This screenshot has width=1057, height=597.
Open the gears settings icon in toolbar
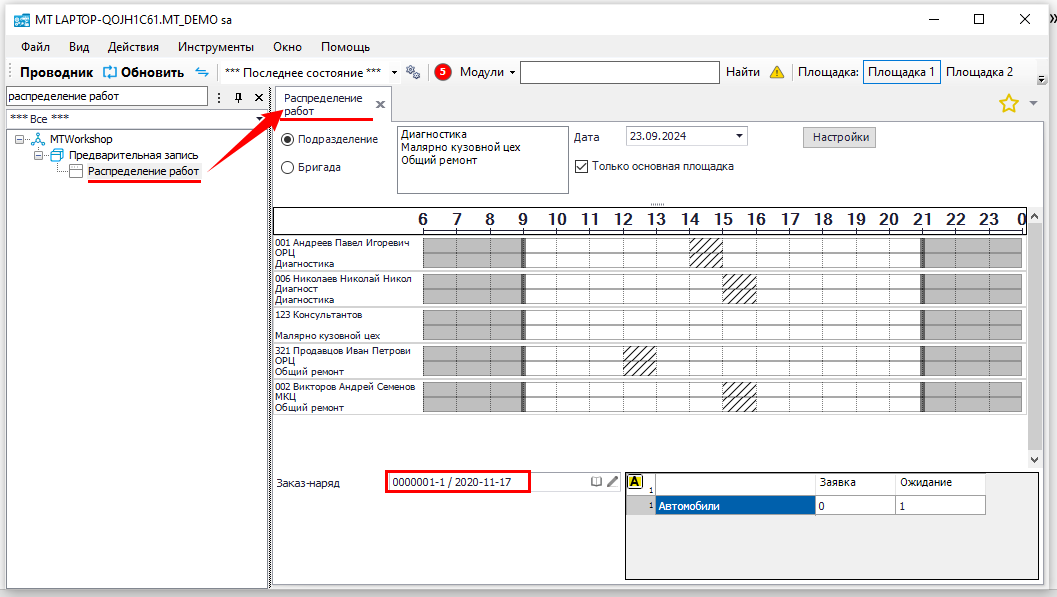(413, 72)
